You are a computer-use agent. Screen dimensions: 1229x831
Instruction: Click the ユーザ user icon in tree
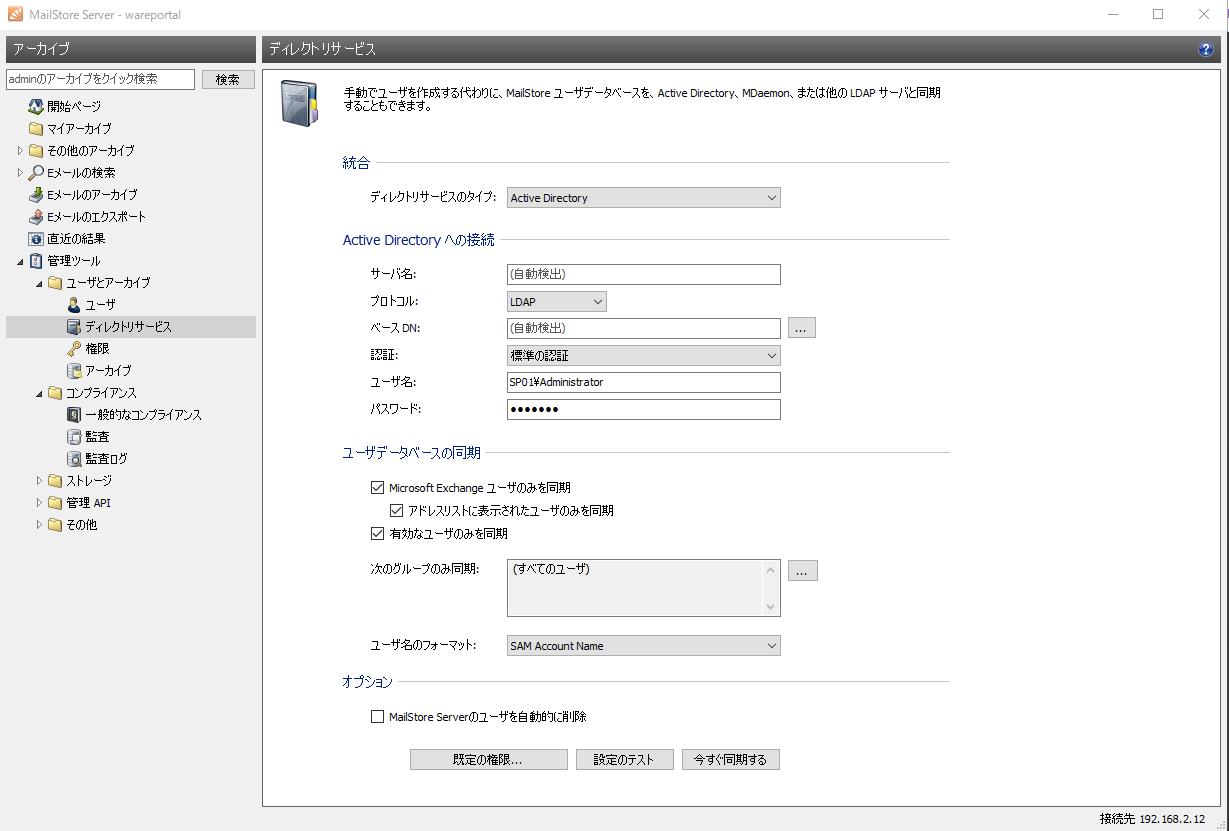click(74, 305)
